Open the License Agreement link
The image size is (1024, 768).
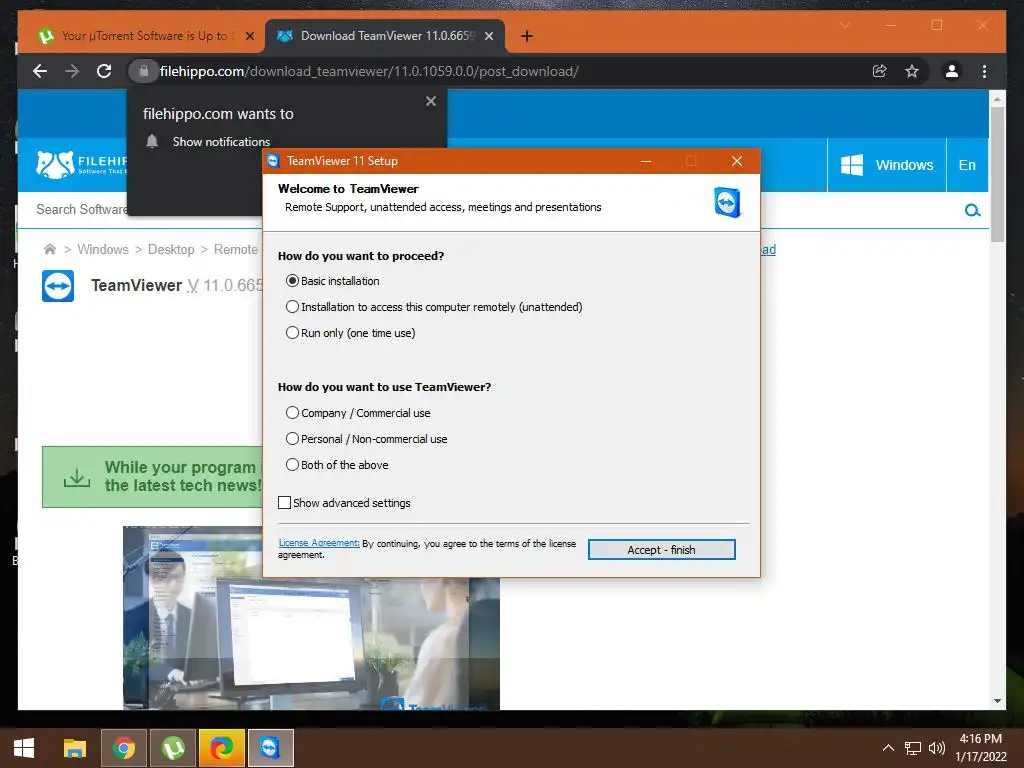click(x=319, y=543)
